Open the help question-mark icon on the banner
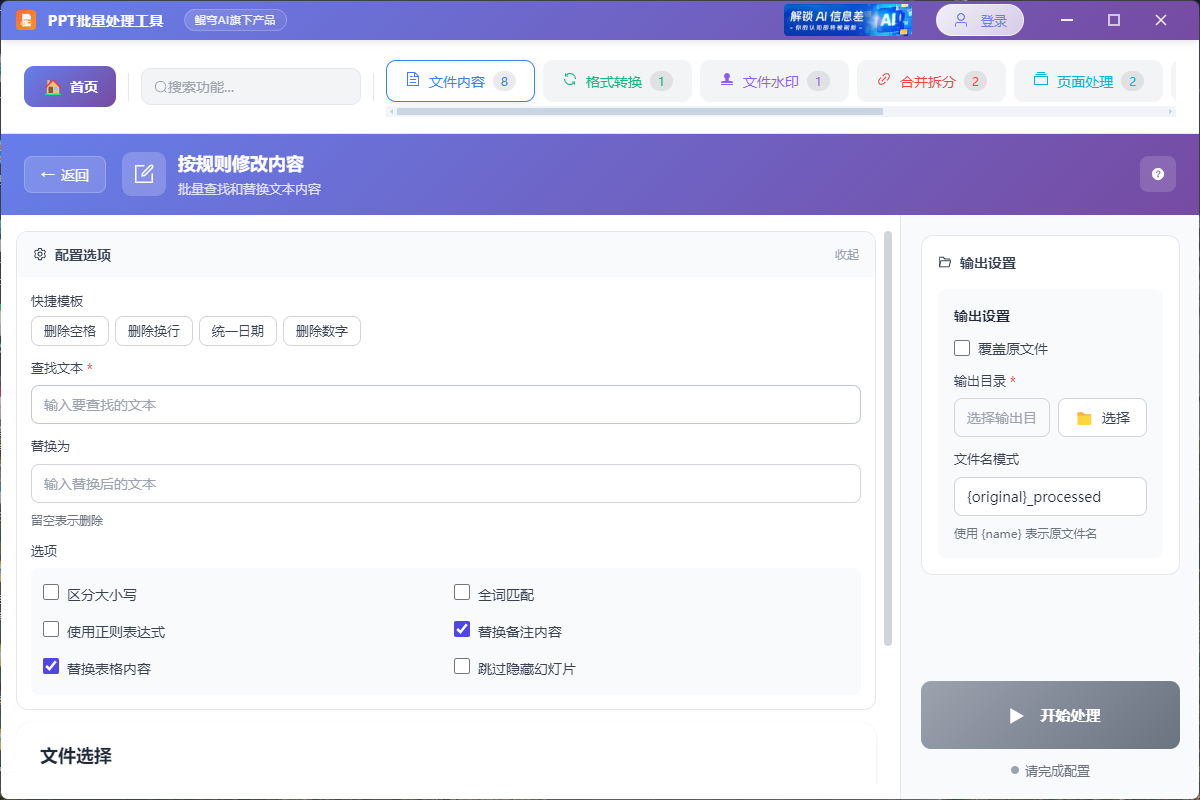Viewport: 1200px width, 800px height. coord(1158,174)
